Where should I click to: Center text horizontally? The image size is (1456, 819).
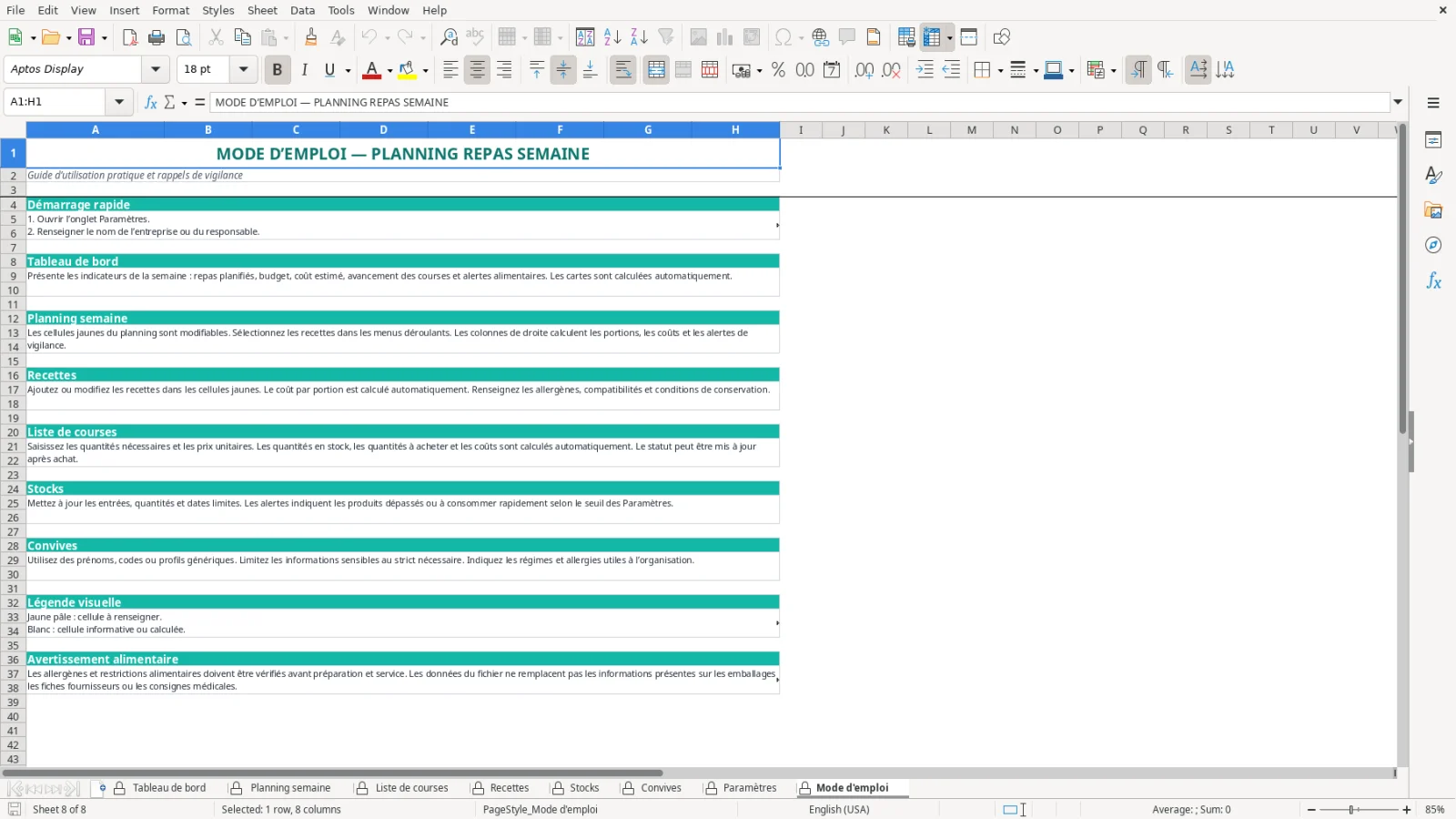coord(477,70)
